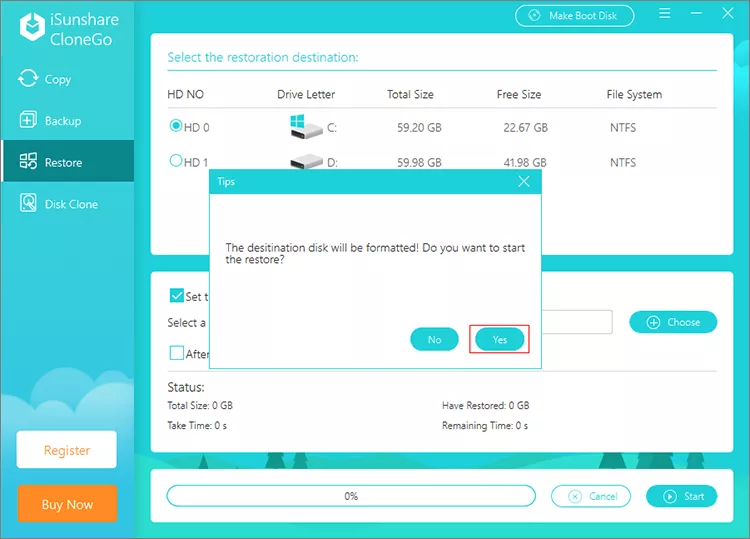750x539 pixels.
Task: Click the Backup plus icon in the sidebar
Action: coord(28,120)
